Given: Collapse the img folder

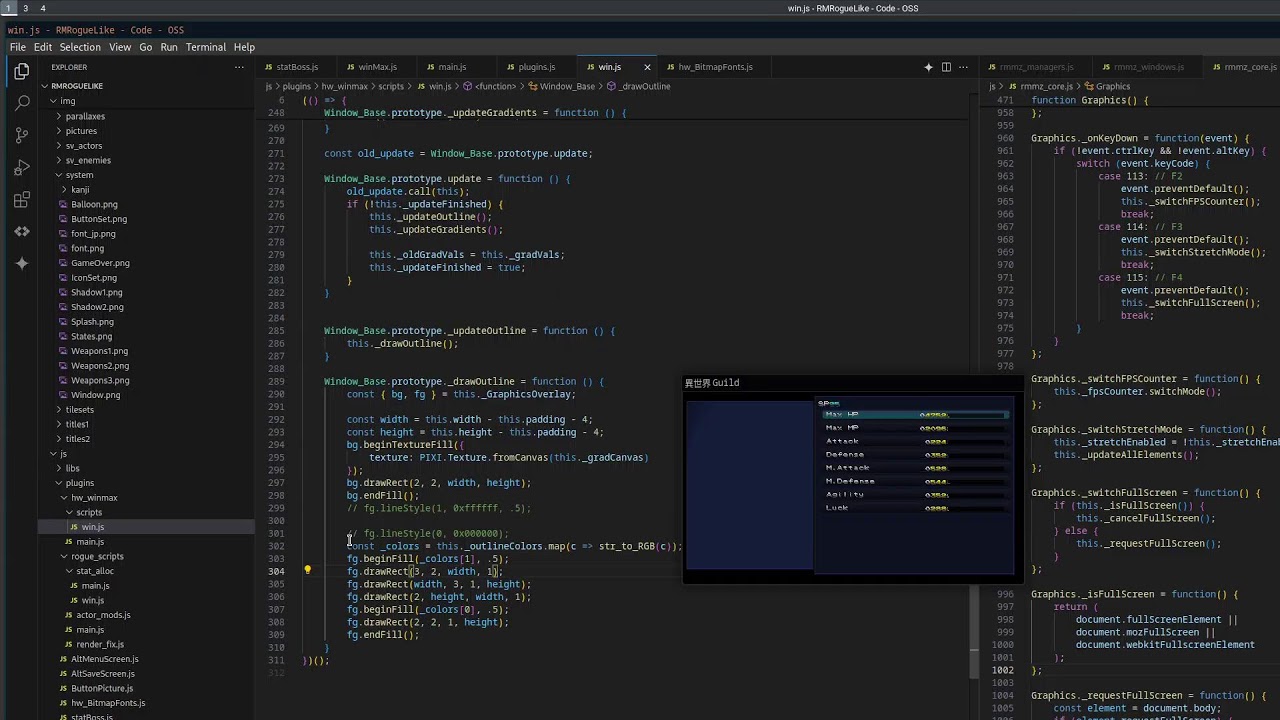Looking at the screenshot, I should coord(67,101).
